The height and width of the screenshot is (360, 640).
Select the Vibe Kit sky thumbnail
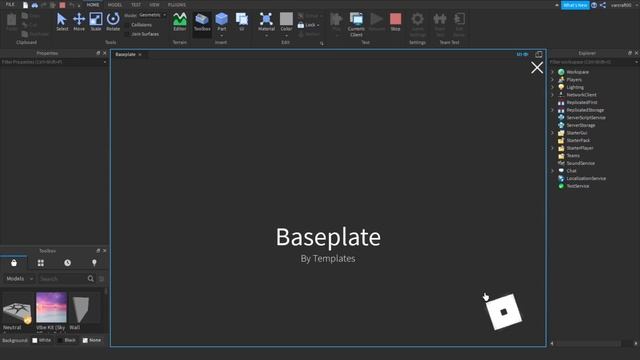click(x=51, y=307)
